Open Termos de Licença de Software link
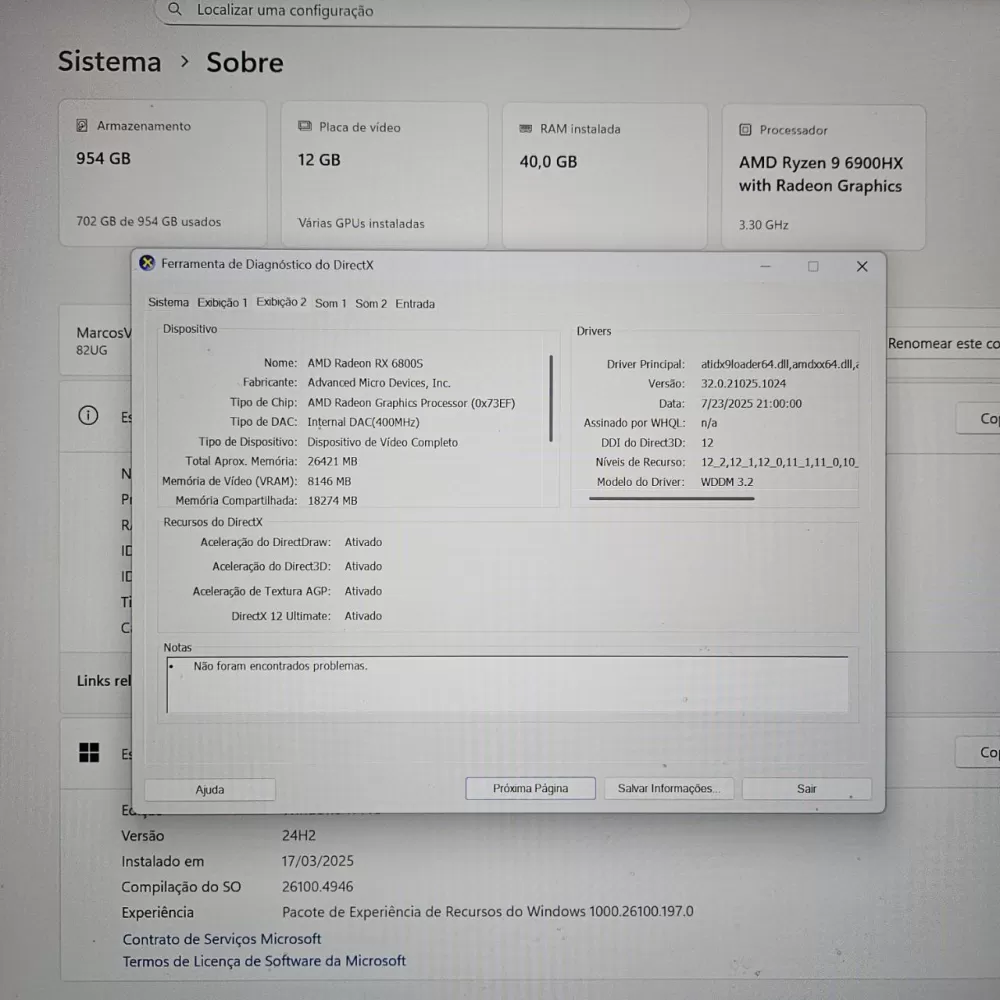The image size is (1000, 1000). click(264, 961)
